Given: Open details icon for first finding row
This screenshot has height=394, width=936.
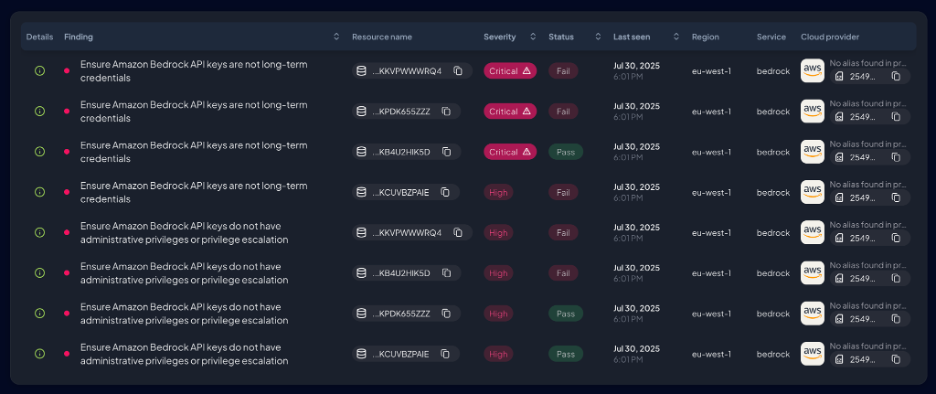Looking at the screenshot, I should (40, 71).
